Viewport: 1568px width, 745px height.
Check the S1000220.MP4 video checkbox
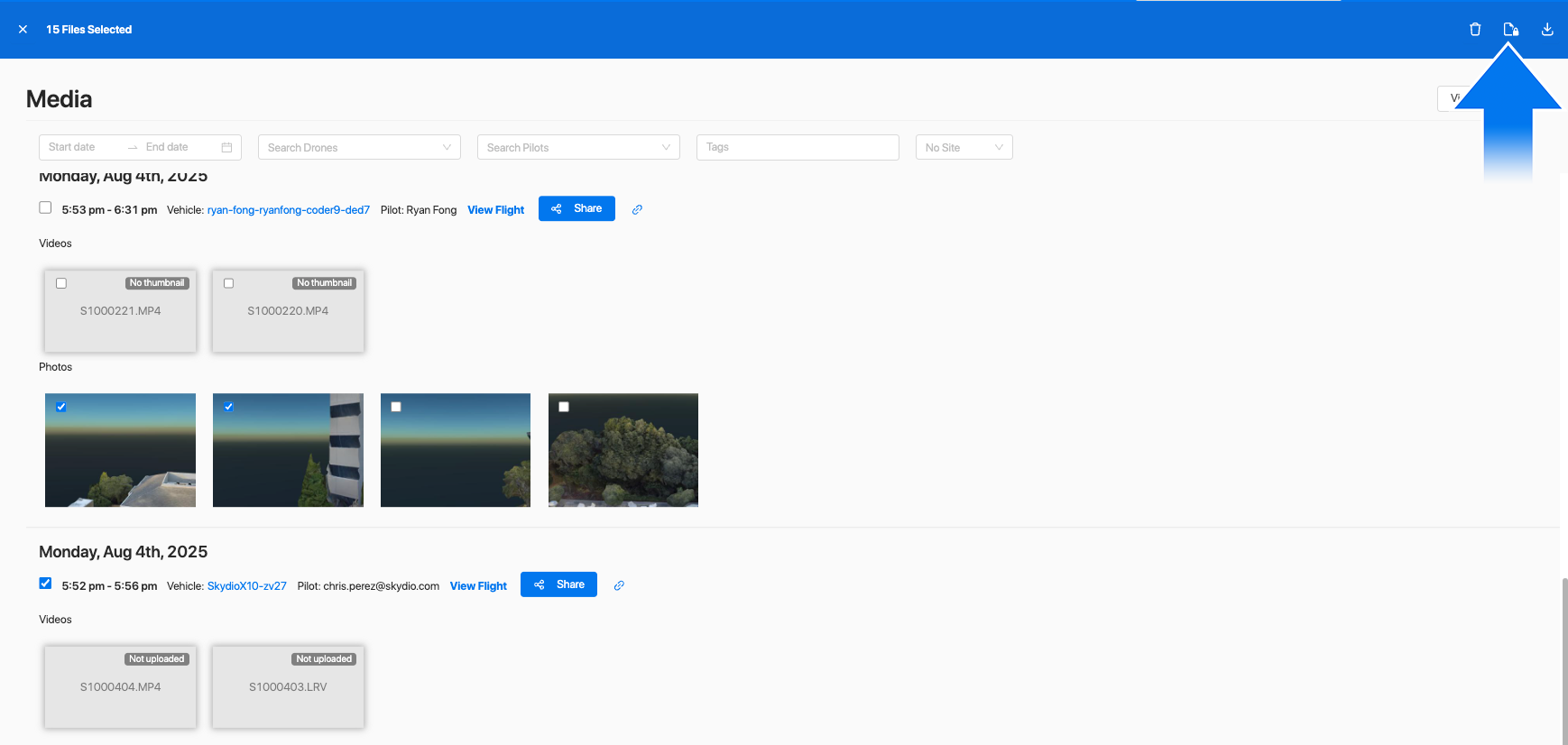click(x=229, y=283)
